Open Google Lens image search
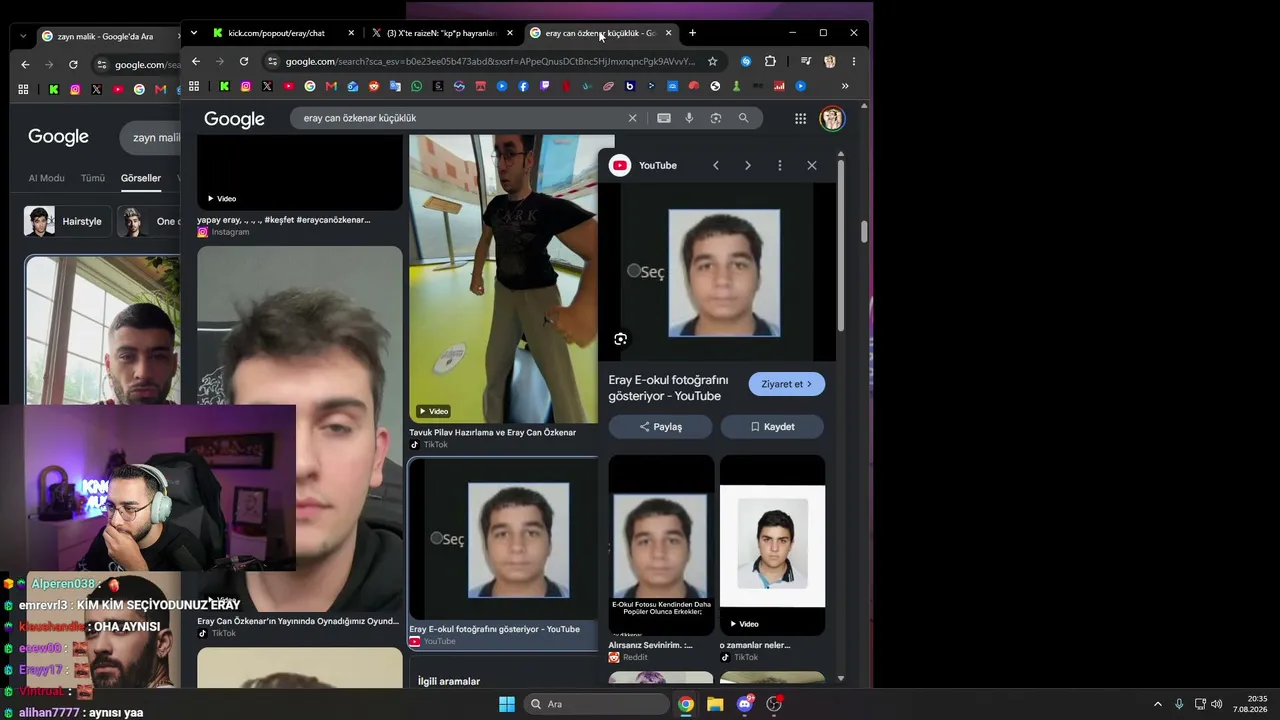Screen dimensions: 1280x720 tap(715, 118)
